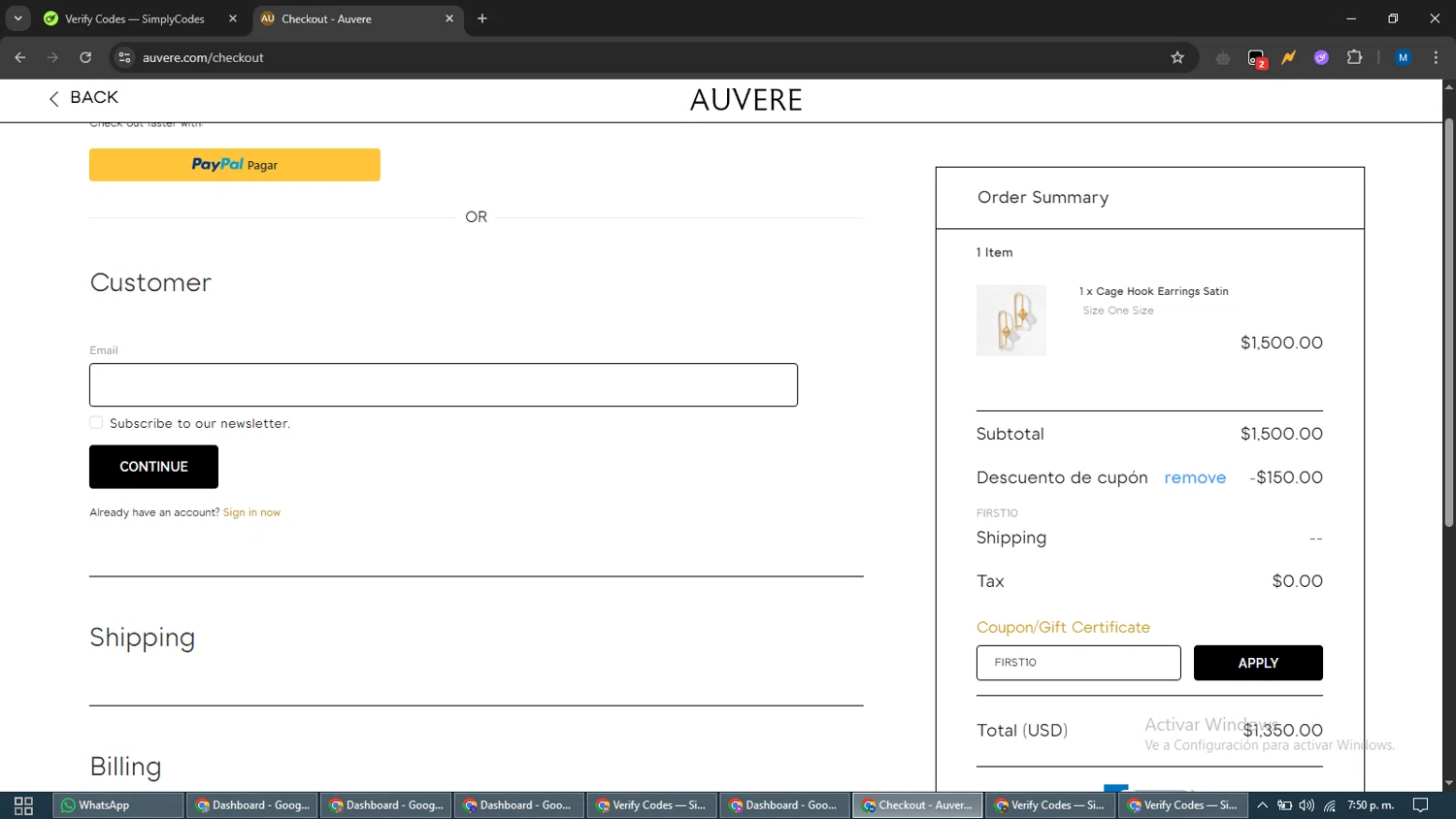
Task: Click the Wi-Fi network tray icon
Action: (x=1330, y=805)
